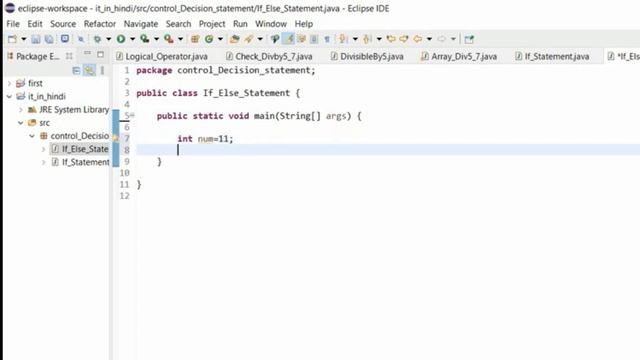
Task: Click the New Java Class icon
Action: 209,39
